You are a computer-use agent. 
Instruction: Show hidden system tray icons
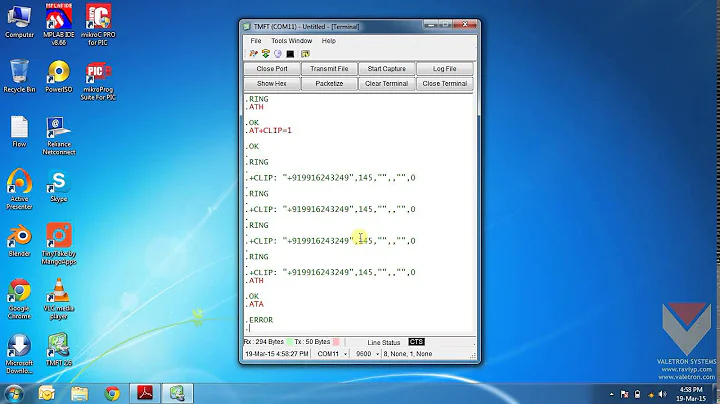tap(612, 394)
